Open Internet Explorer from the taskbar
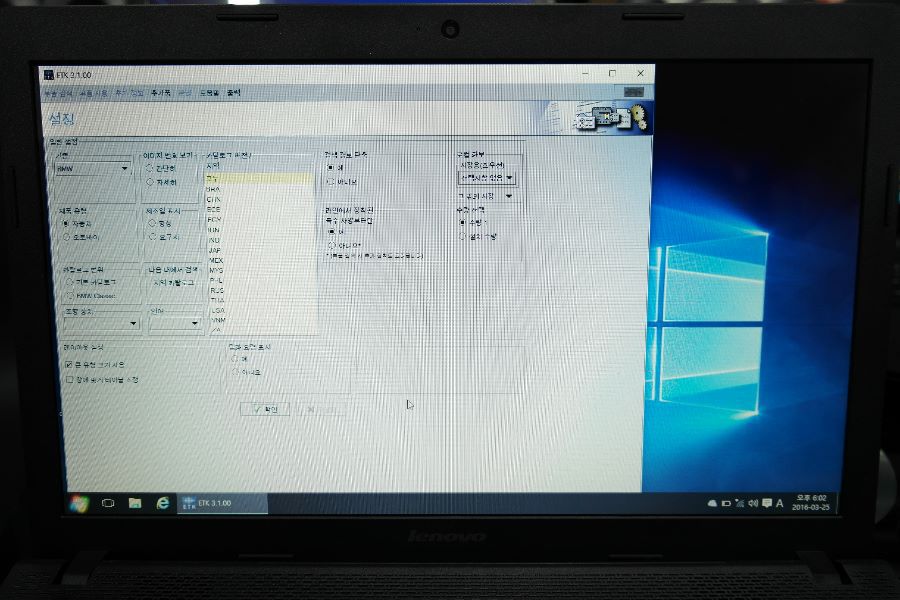The width and height of the screenshot is (900, 600). coord(163,504)
